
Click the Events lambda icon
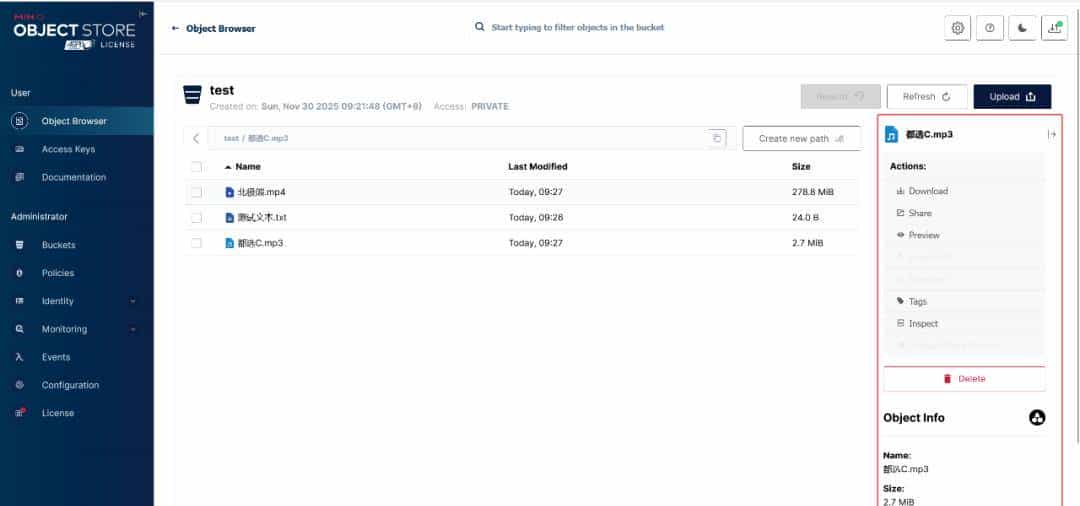(19, 357)
